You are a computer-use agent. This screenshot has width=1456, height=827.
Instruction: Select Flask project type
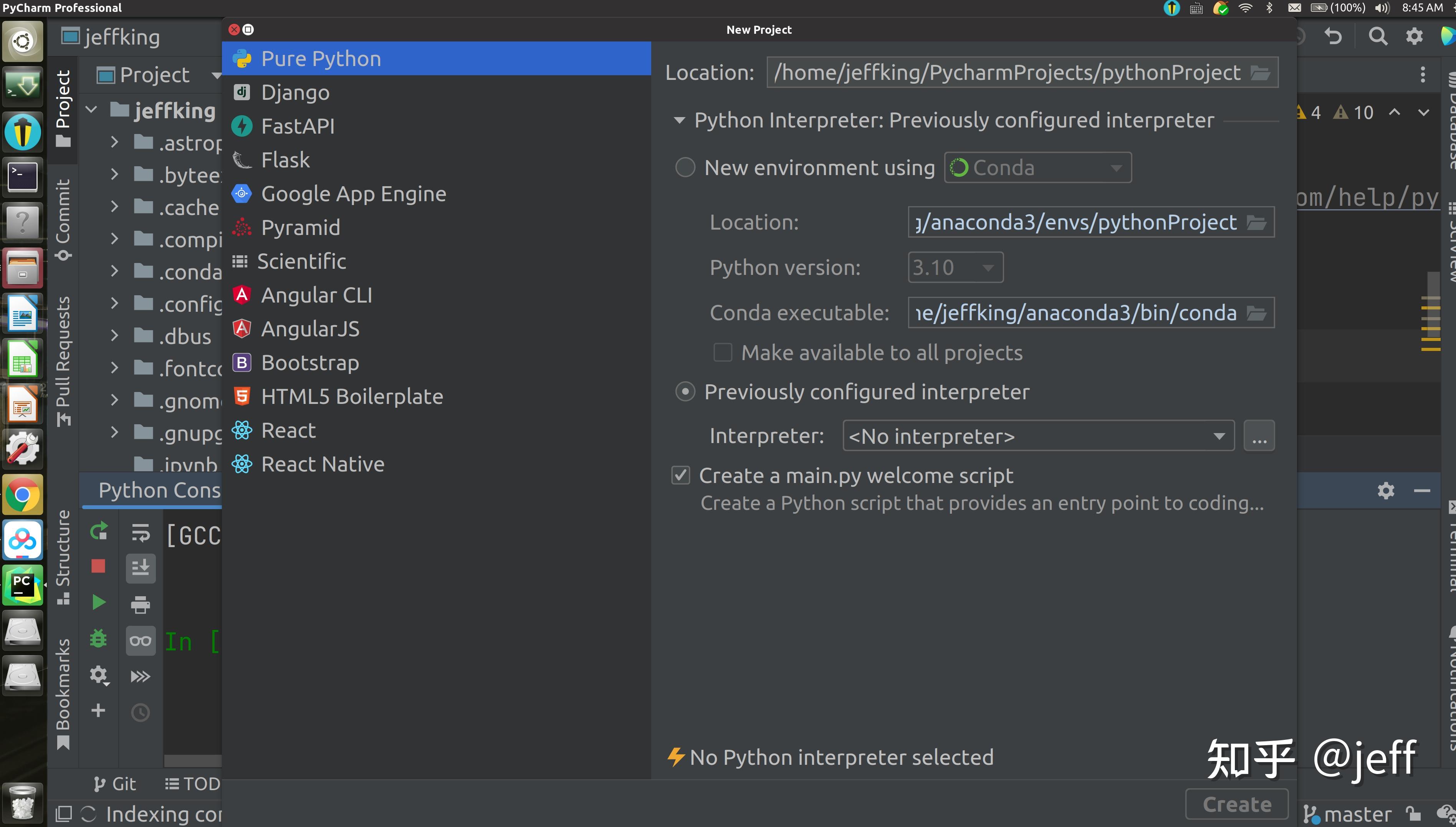point(436,160)
